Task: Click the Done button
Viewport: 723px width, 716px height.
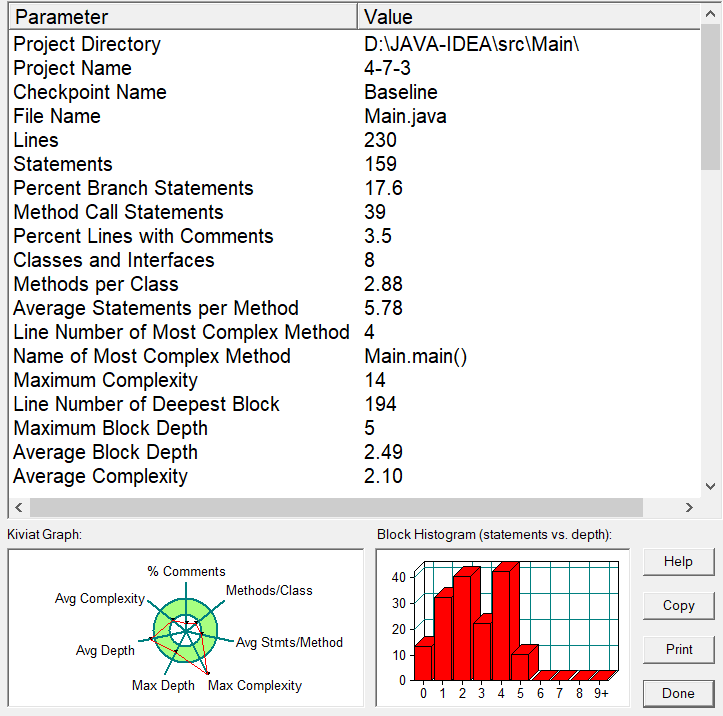Action: (x=678, y=693)
